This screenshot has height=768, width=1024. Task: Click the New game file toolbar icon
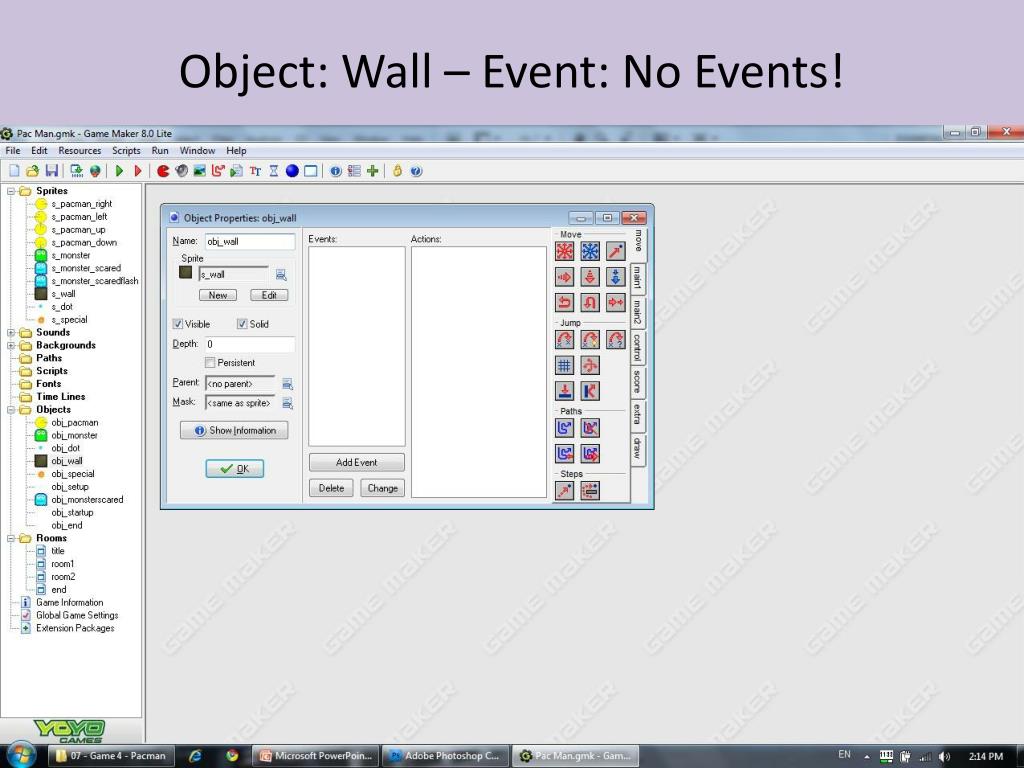click(14, 171)
